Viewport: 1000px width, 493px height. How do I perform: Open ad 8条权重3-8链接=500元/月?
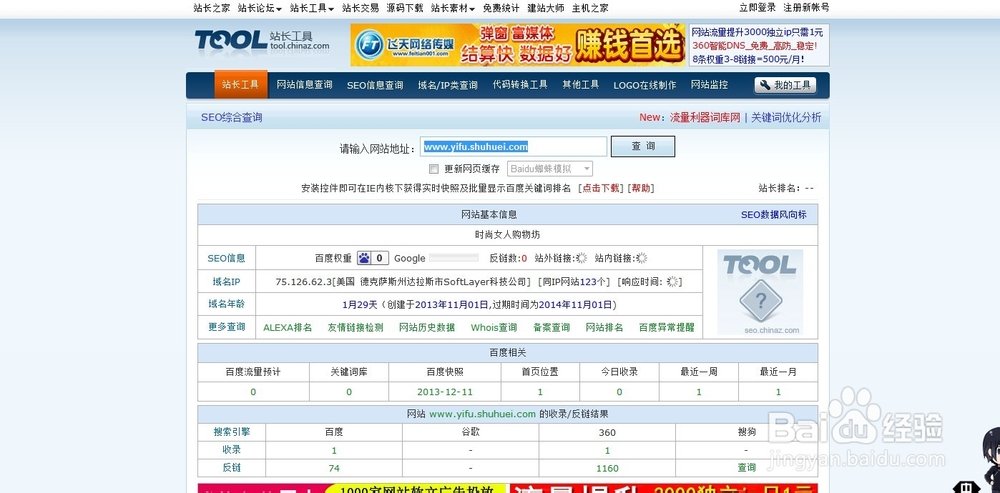pyautogui.click(x=748, y=59)
